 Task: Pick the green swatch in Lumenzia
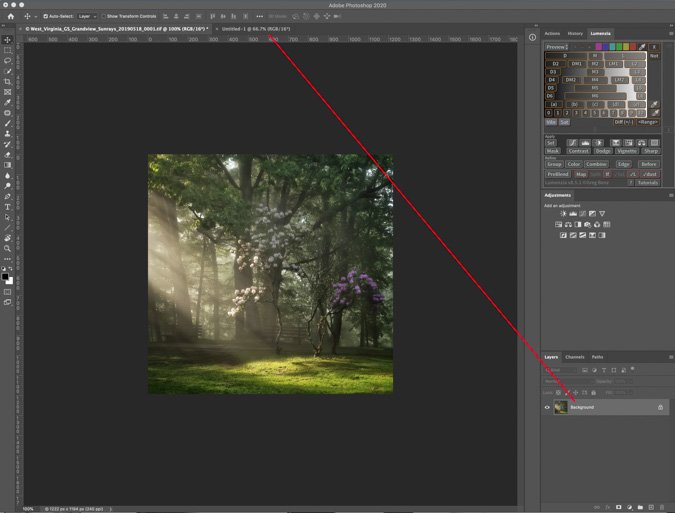coord(619,46)
